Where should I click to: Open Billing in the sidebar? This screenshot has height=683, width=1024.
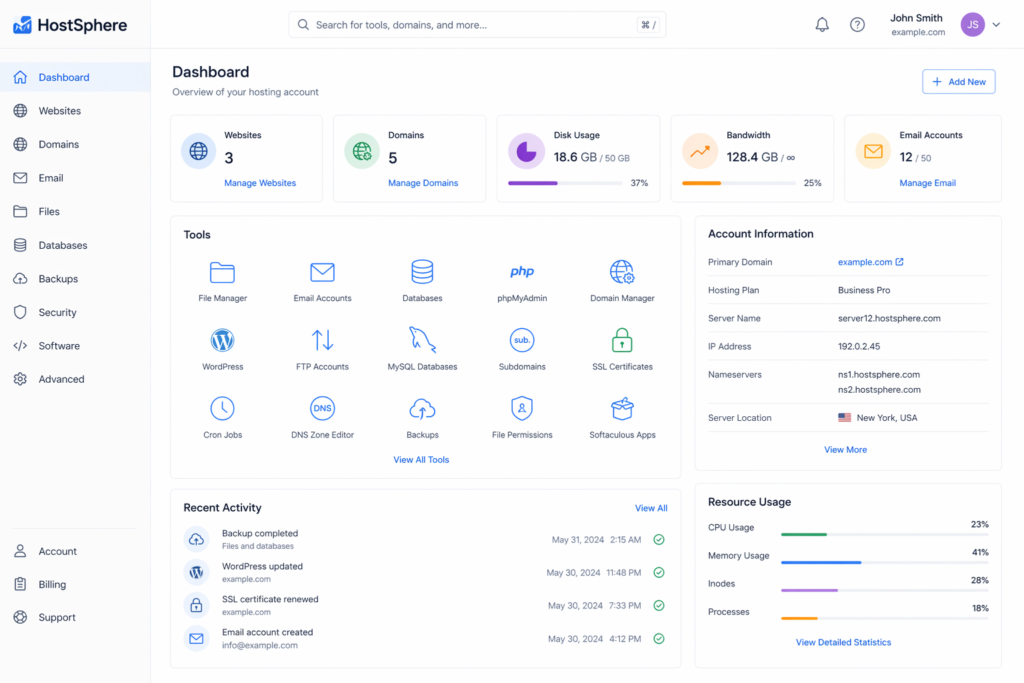(x=75, y=584)
